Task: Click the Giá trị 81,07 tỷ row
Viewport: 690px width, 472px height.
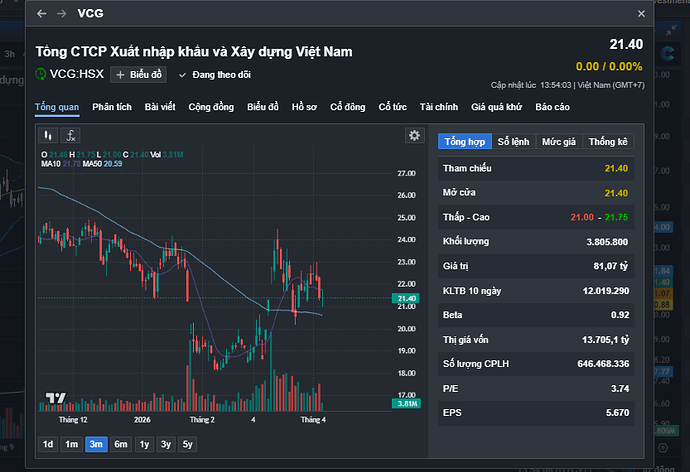Action: (x=536, y=266)
